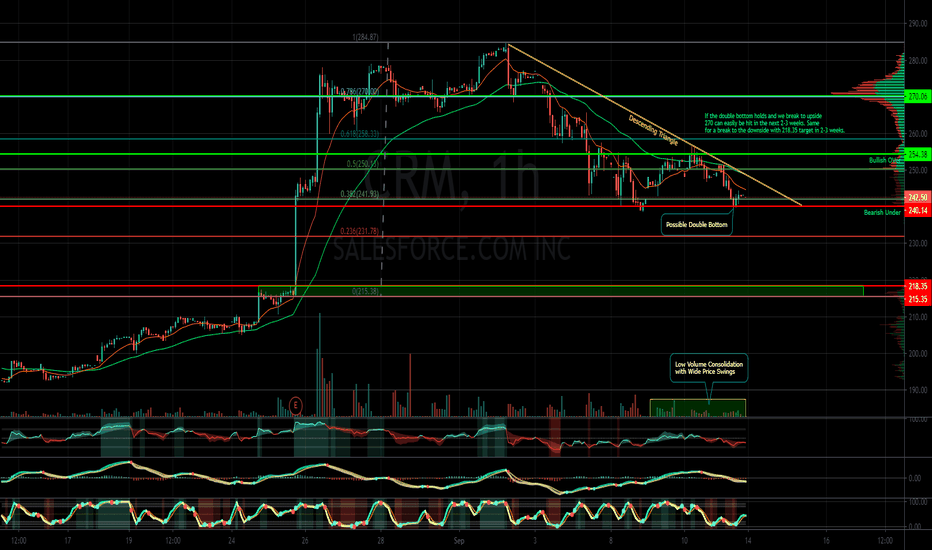Image resolution: width=932 pixels, height=550 pixels.
Task: Click the '3' date on time axis
Action: (x=535, y=540)
